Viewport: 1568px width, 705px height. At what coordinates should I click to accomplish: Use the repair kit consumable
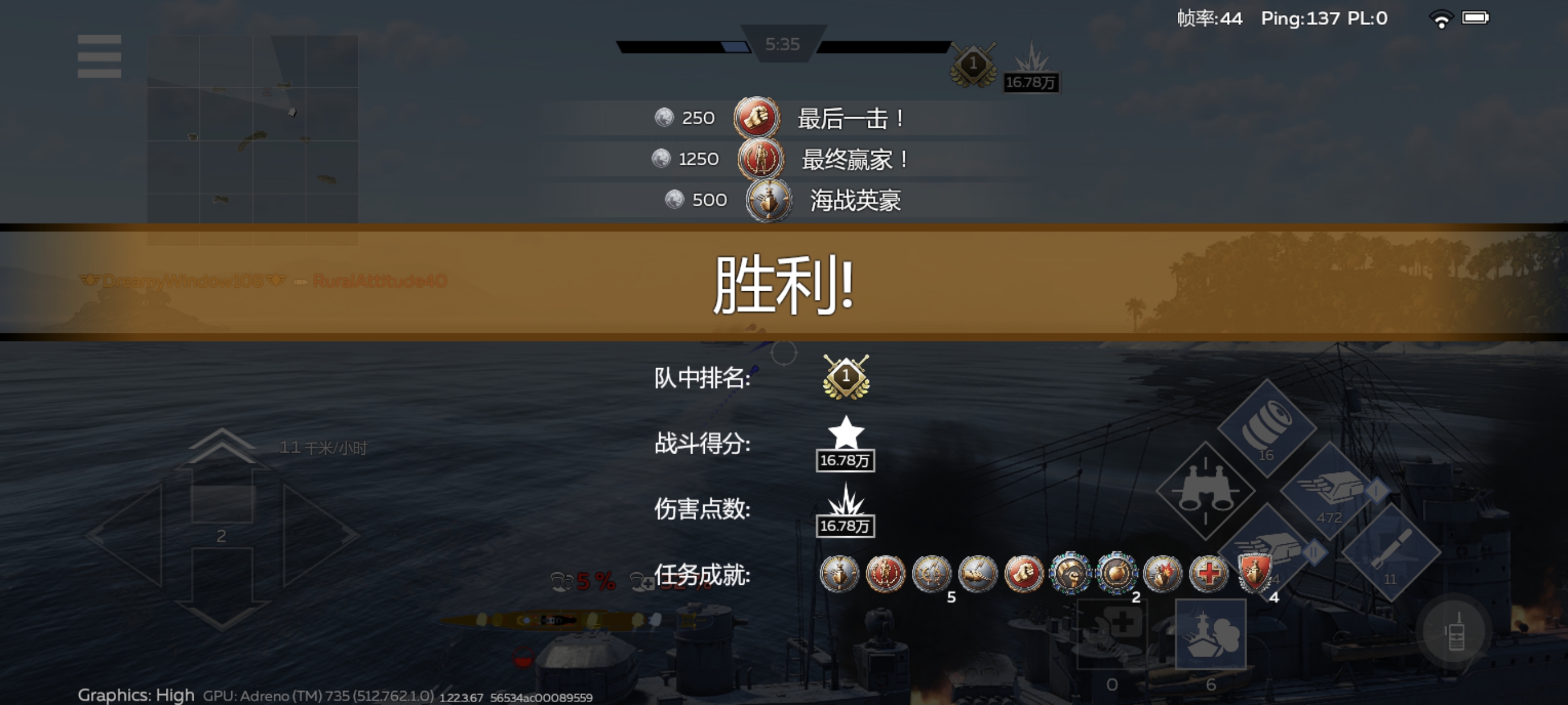pos(1112,634)
